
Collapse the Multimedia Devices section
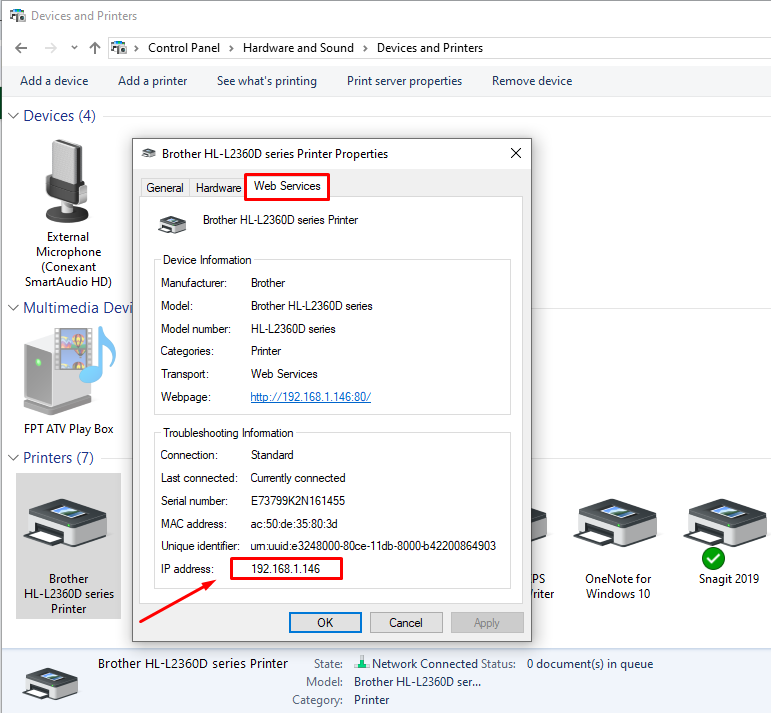pos(13,308)
